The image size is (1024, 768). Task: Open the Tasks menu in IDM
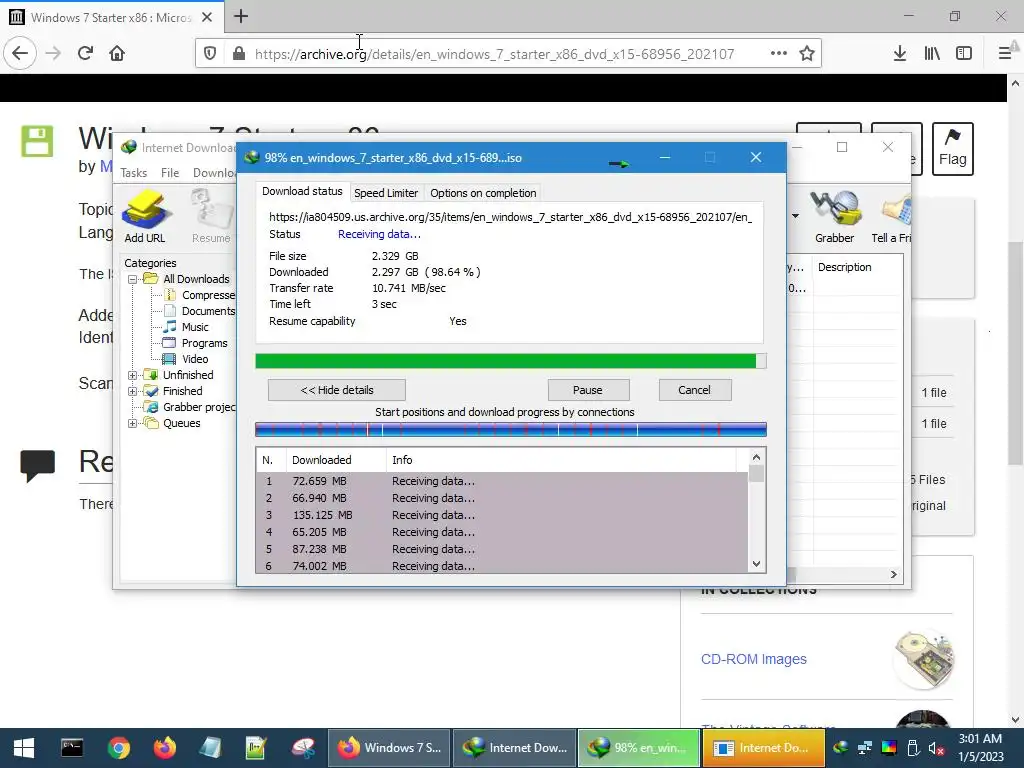134,172
